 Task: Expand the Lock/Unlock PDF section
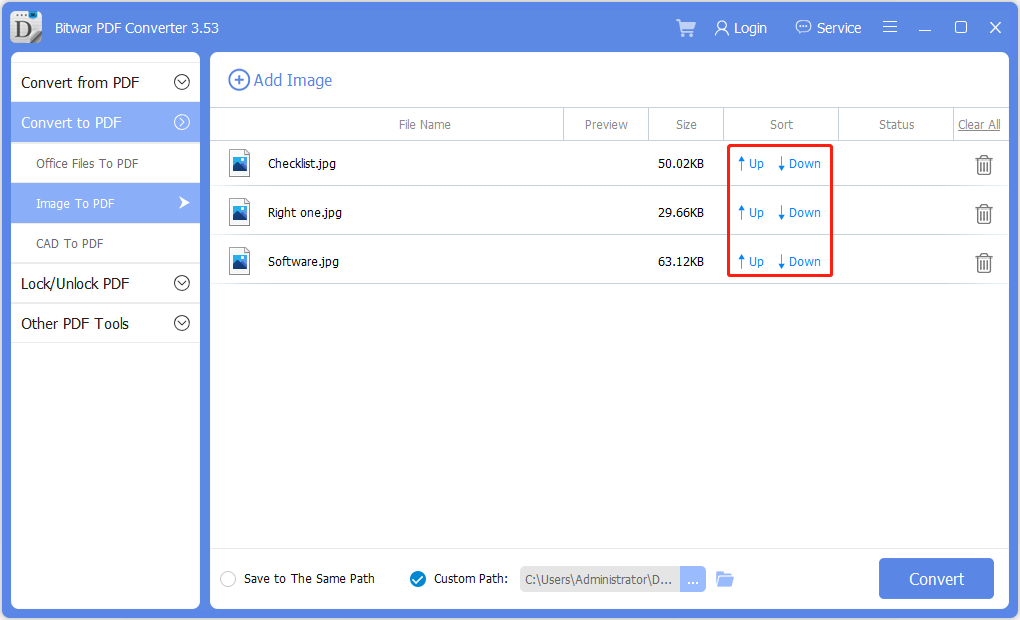[x=181, y=283]
